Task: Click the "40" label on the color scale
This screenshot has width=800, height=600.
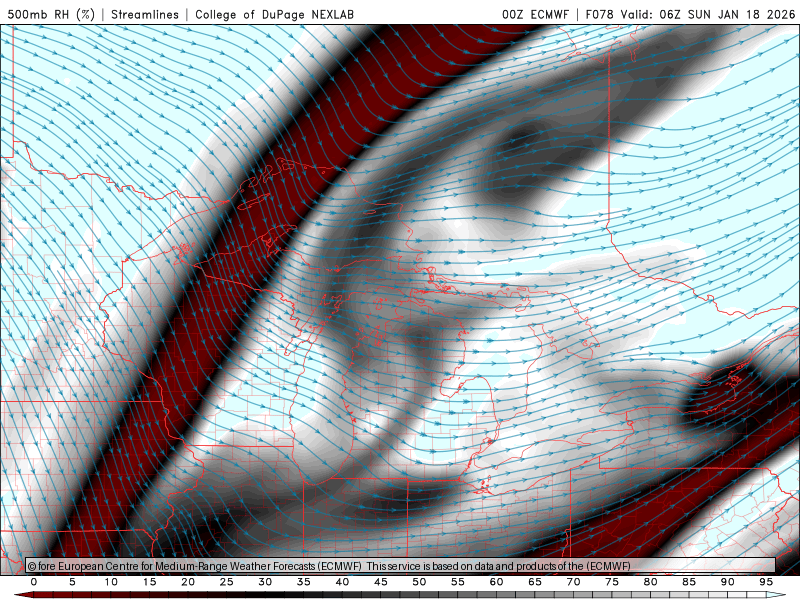Action: pyautogui.click(x=342, y=582)
